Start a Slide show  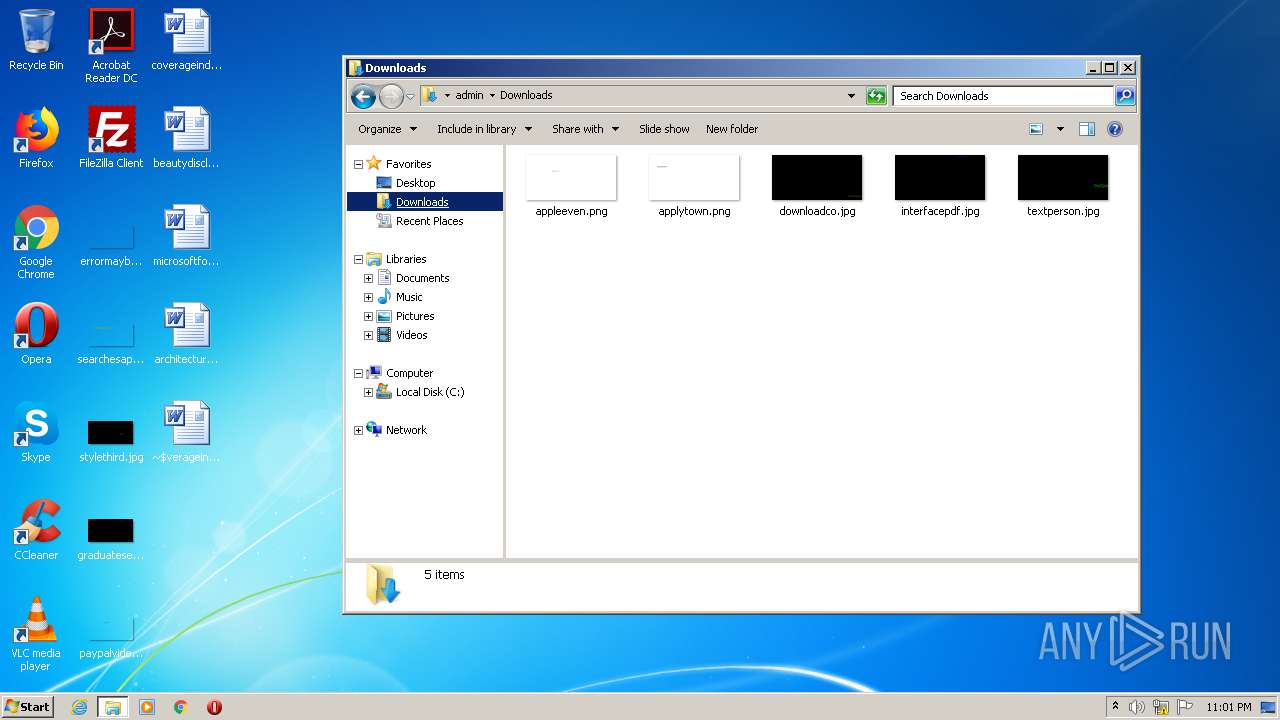pos(664,129)
